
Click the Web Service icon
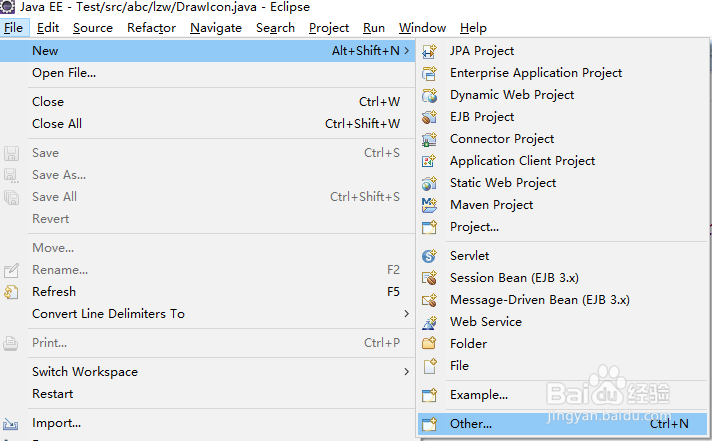429,322
